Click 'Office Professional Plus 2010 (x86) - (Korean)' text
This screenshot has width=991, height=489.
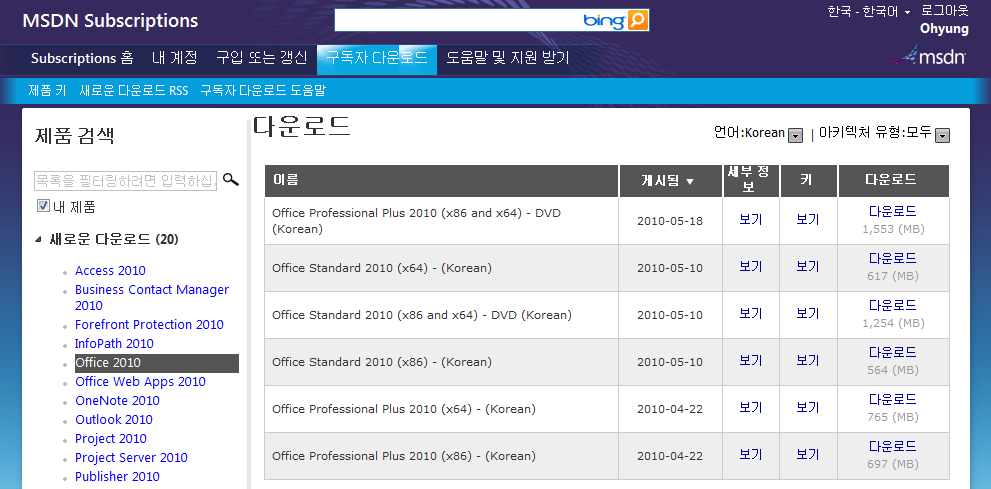coord(404,456)
